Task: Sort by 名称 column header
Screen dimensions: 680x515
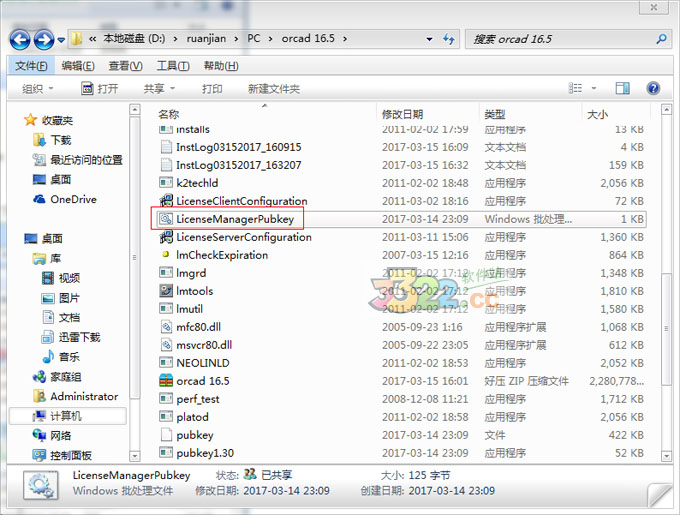Action: pos(169,114)
